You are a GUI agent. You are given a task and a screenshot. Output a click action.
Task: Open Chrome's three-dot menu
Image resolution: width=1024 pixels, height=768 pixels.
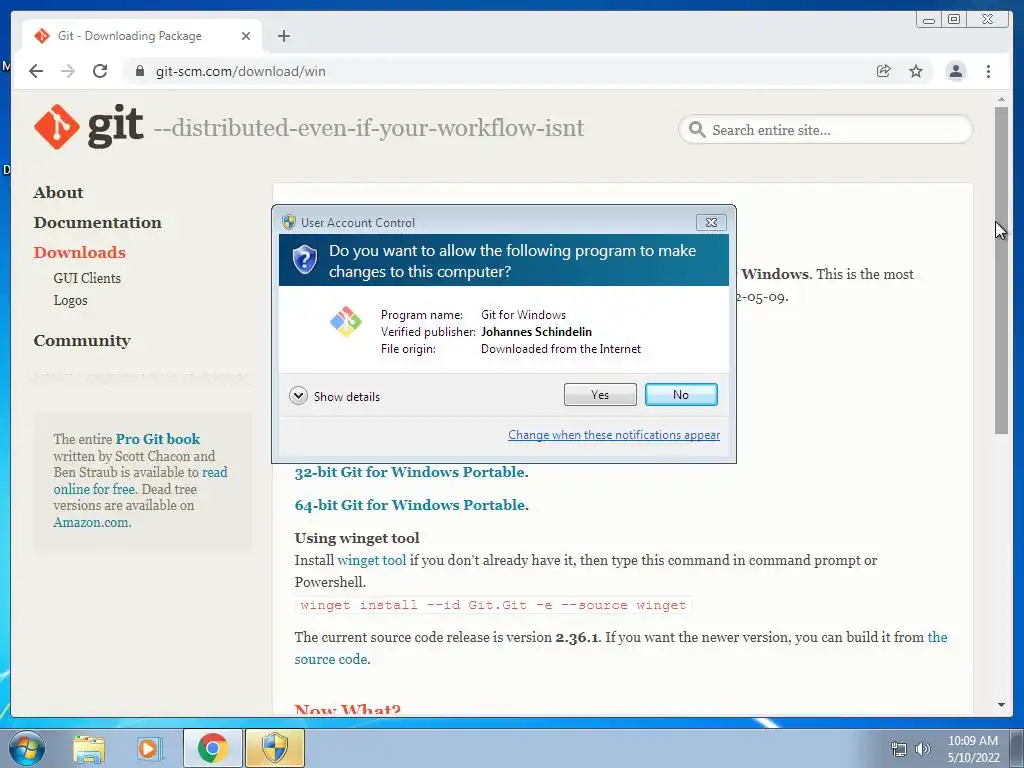coord(988,71)
